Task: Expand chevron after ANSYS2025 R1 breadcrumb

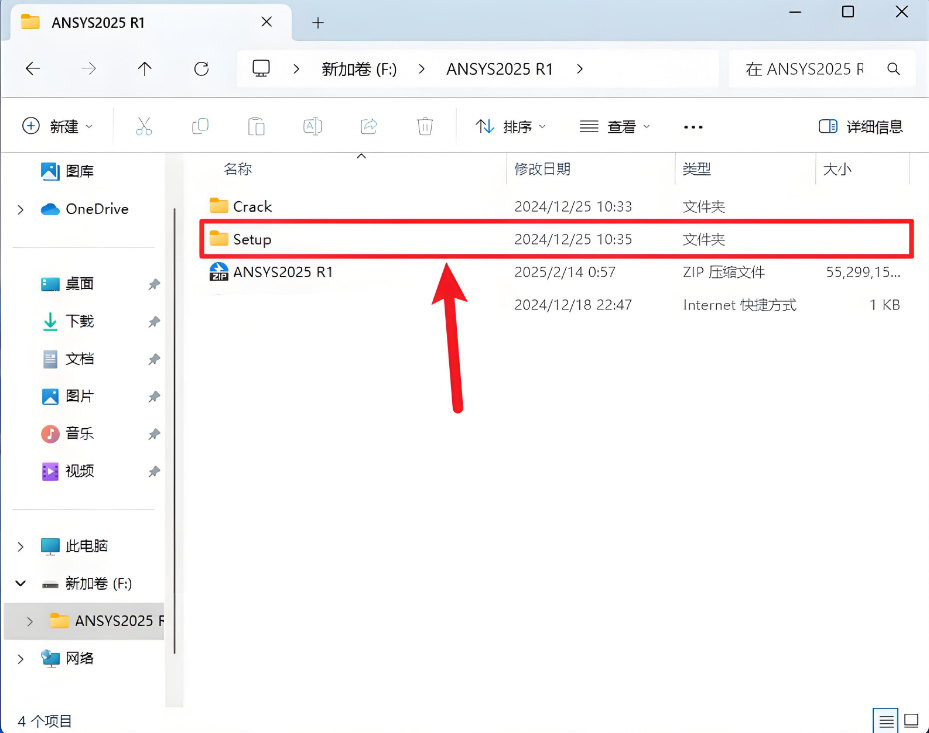Action: (579, 69)
